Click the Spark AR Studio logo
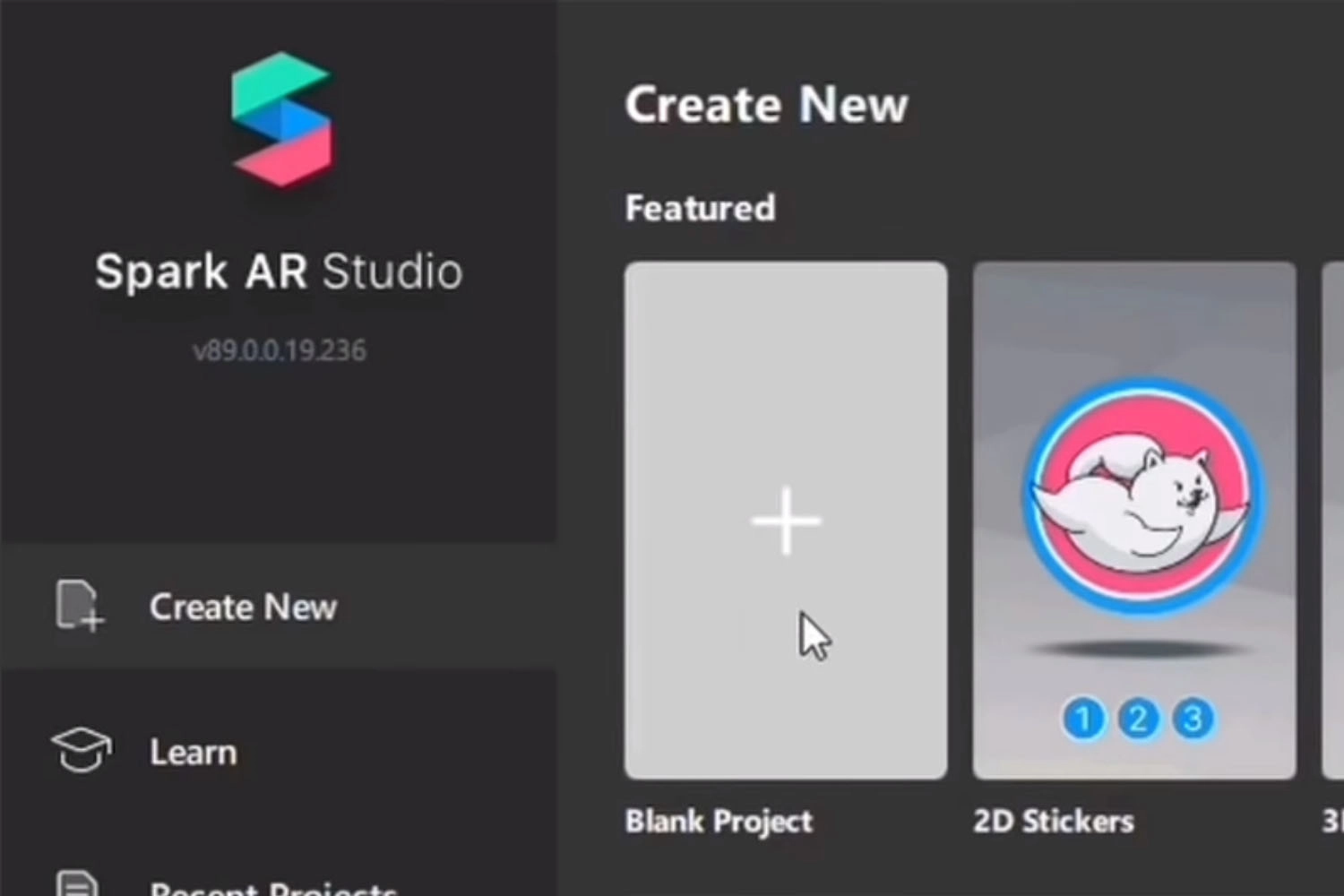Screen dimensions: 1344x896 281,119
